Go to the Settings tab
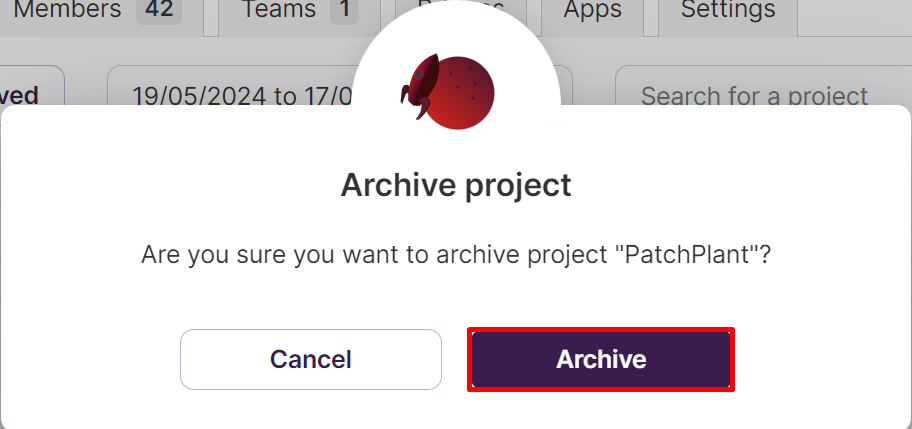 [x=728, y=12]
